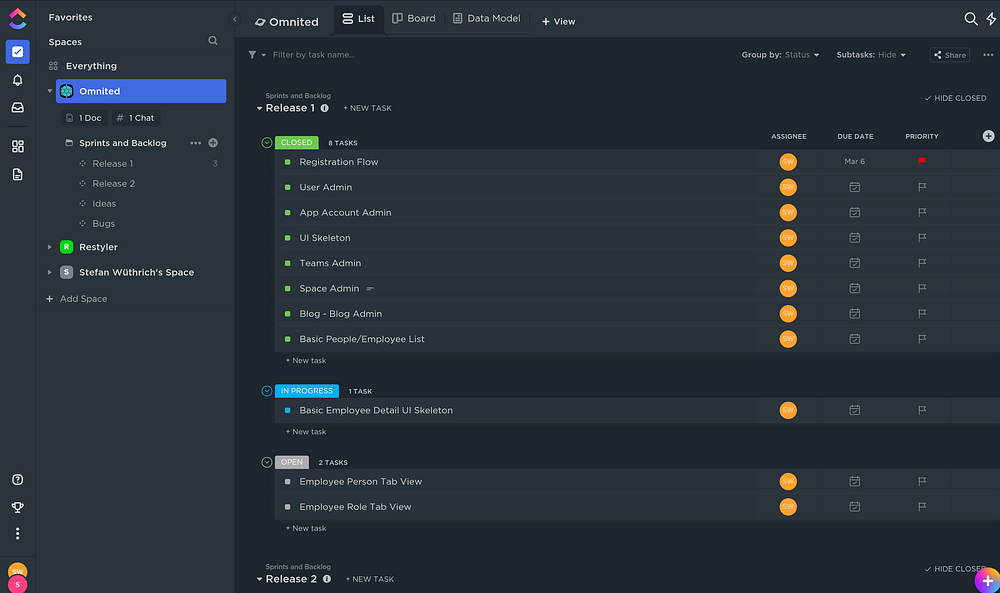Open assignee avatar for Teams Admin task
1000x593 pixels.
tap(788, 263)
